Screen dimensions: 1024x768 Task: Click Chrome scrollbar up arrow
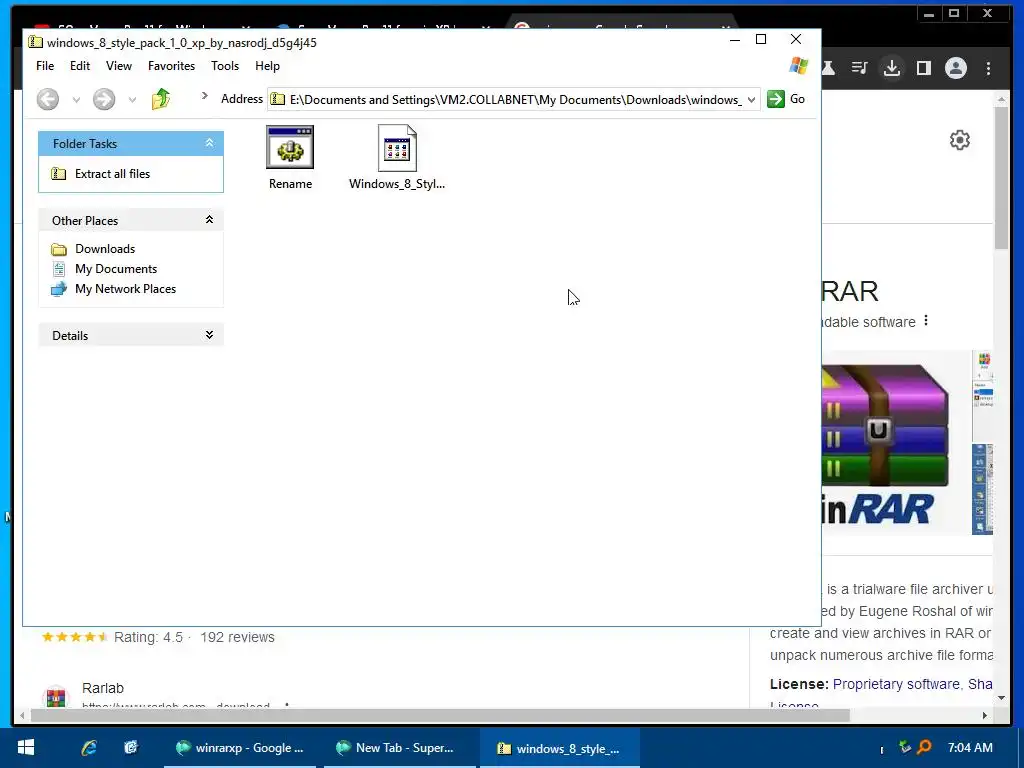coord(1002,99)
